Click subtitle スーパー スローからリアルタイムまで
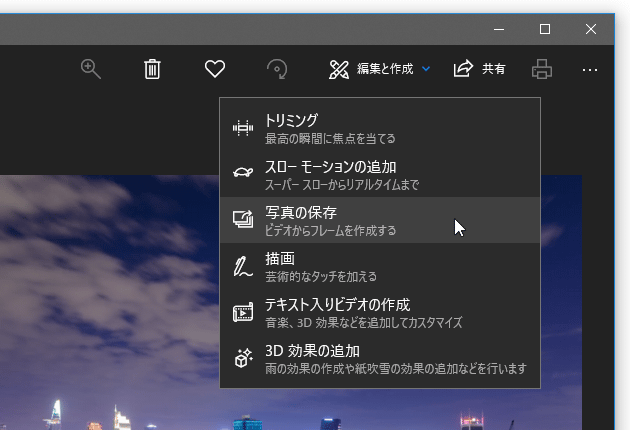The image size is (630, 430). point(342,185)
